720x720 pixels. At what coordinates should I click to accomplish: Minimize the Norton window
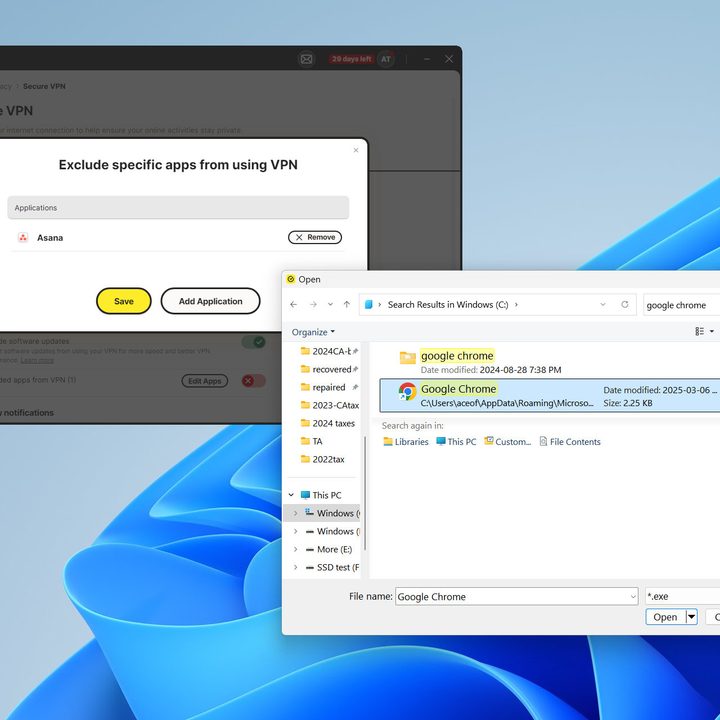click(427, 59)
